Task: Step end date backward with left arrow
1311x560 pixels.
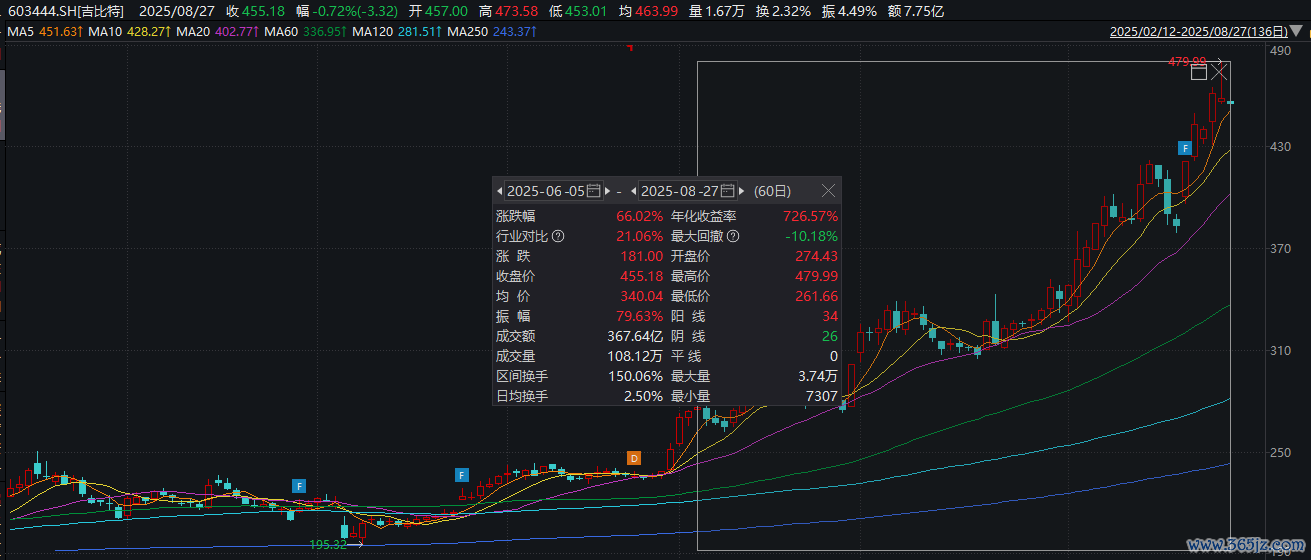Action: (x=633, y=190)
